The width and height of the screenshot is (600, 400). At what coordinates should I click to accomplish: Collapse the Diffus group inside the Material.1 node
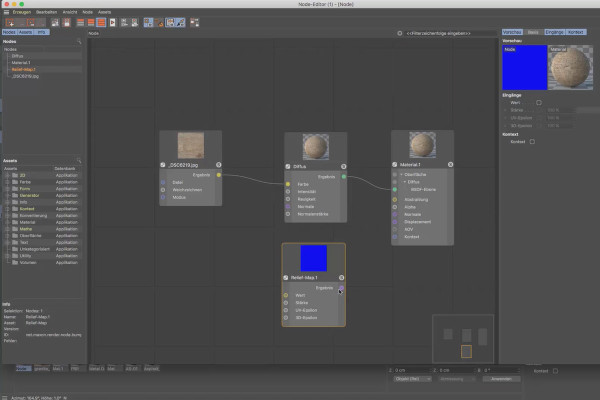tap(405, 182)
